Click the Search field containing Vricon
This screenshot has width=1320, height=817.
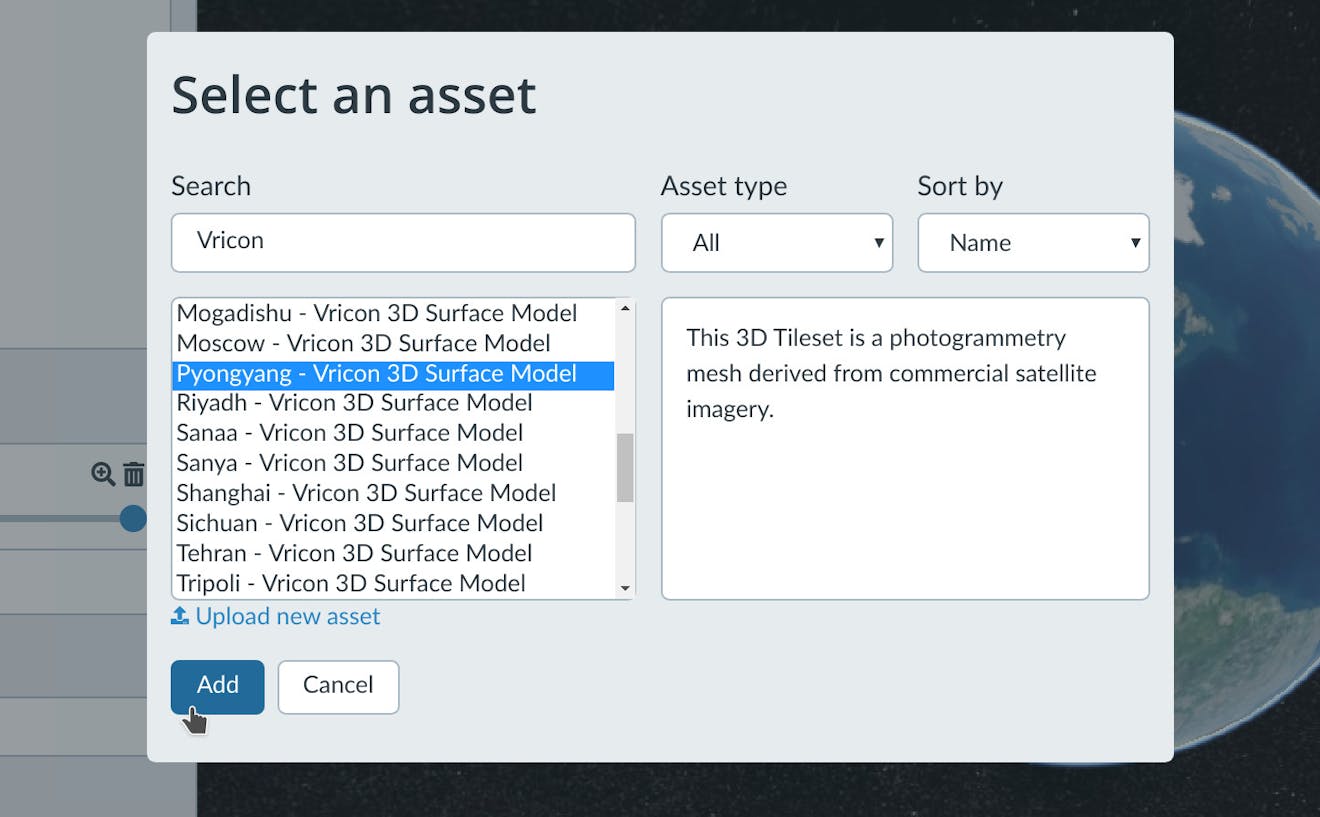[x=403, y=242]
